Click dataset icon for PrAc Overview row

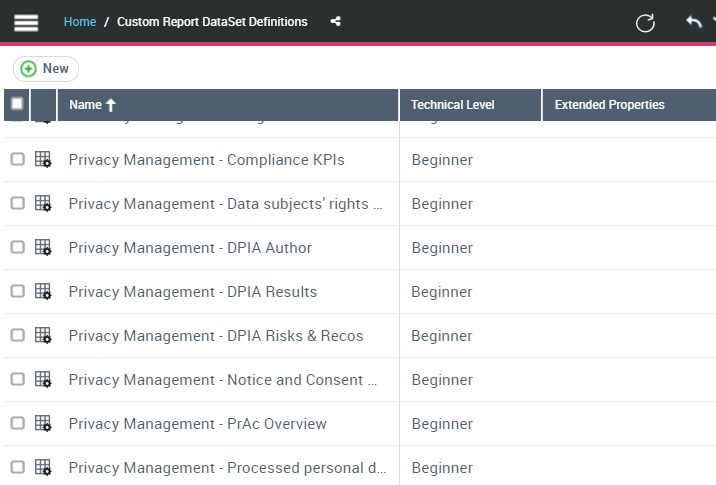pos(43,424)
